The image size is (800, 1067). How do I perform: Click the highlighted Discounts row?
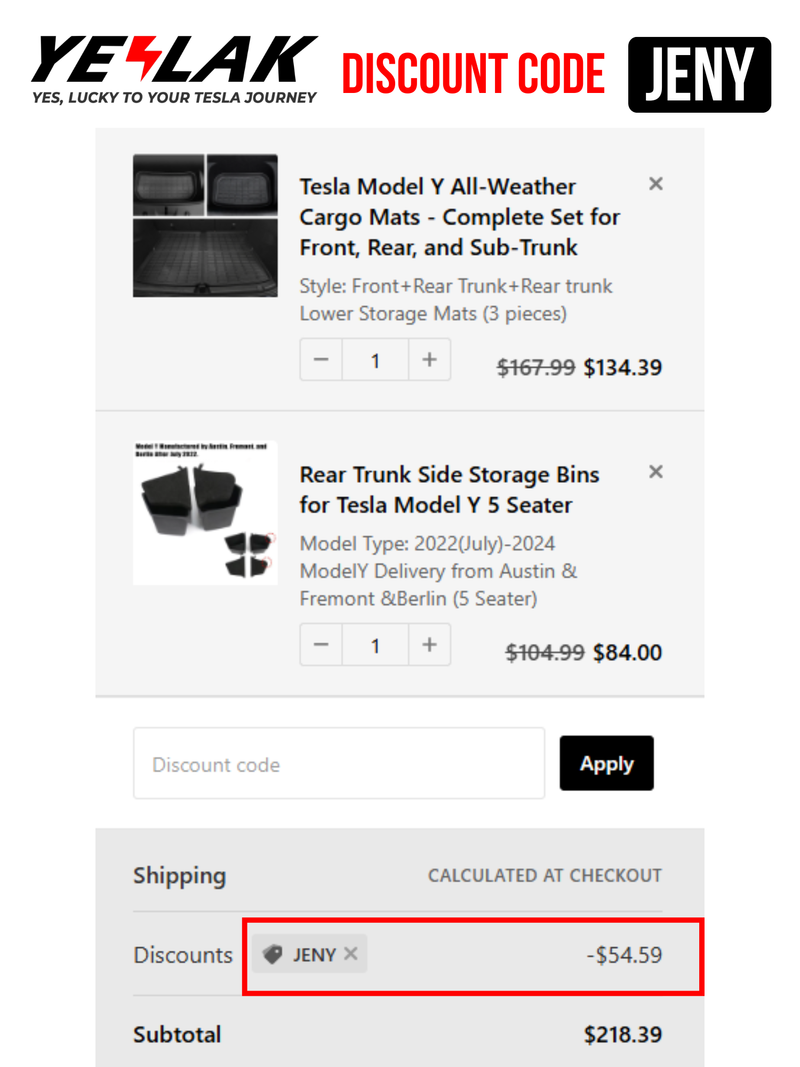[x=474, y=955]
